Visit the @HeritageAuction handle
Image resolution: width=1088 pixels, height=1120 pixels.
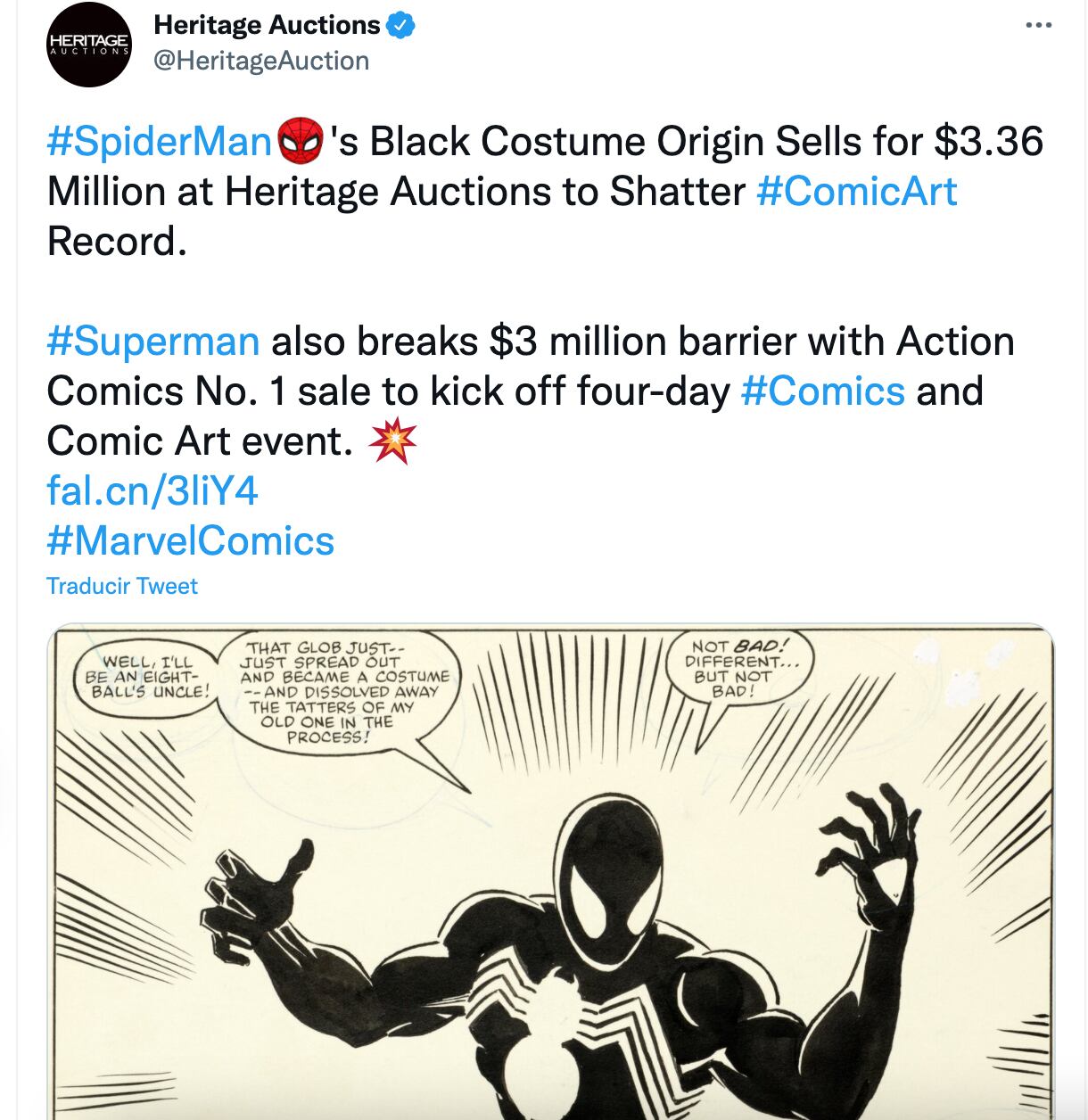pos(261,61)
